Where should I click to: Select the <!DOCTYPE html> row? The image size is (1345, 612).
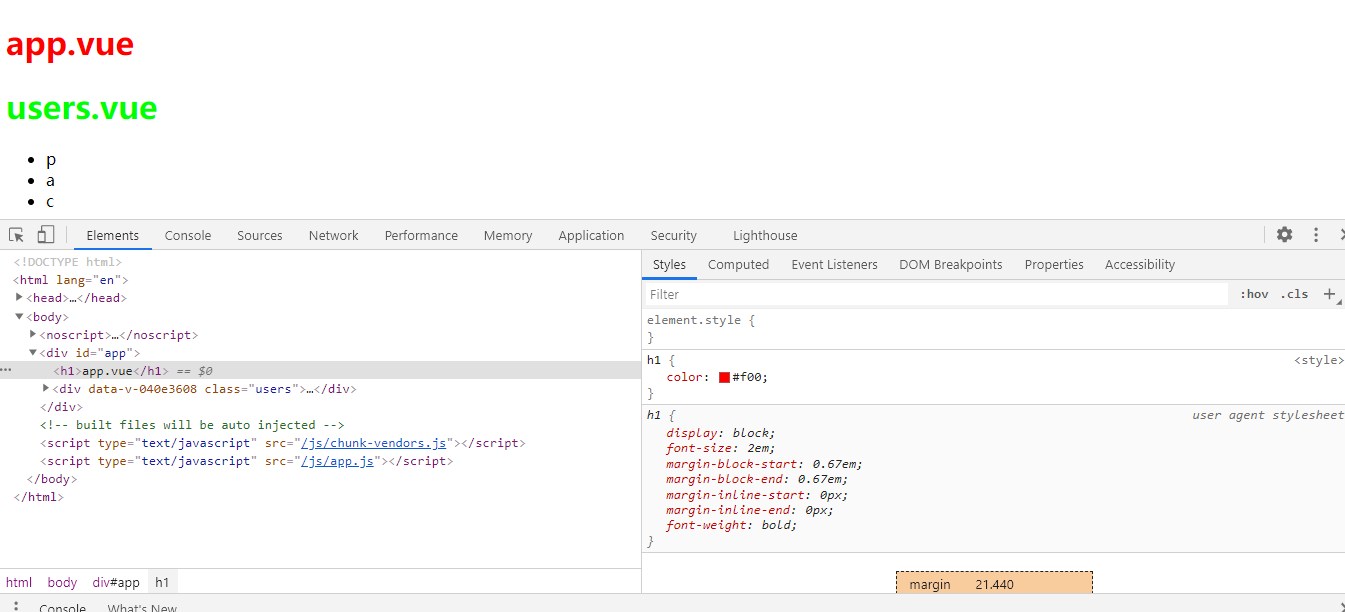click(320, 262)
